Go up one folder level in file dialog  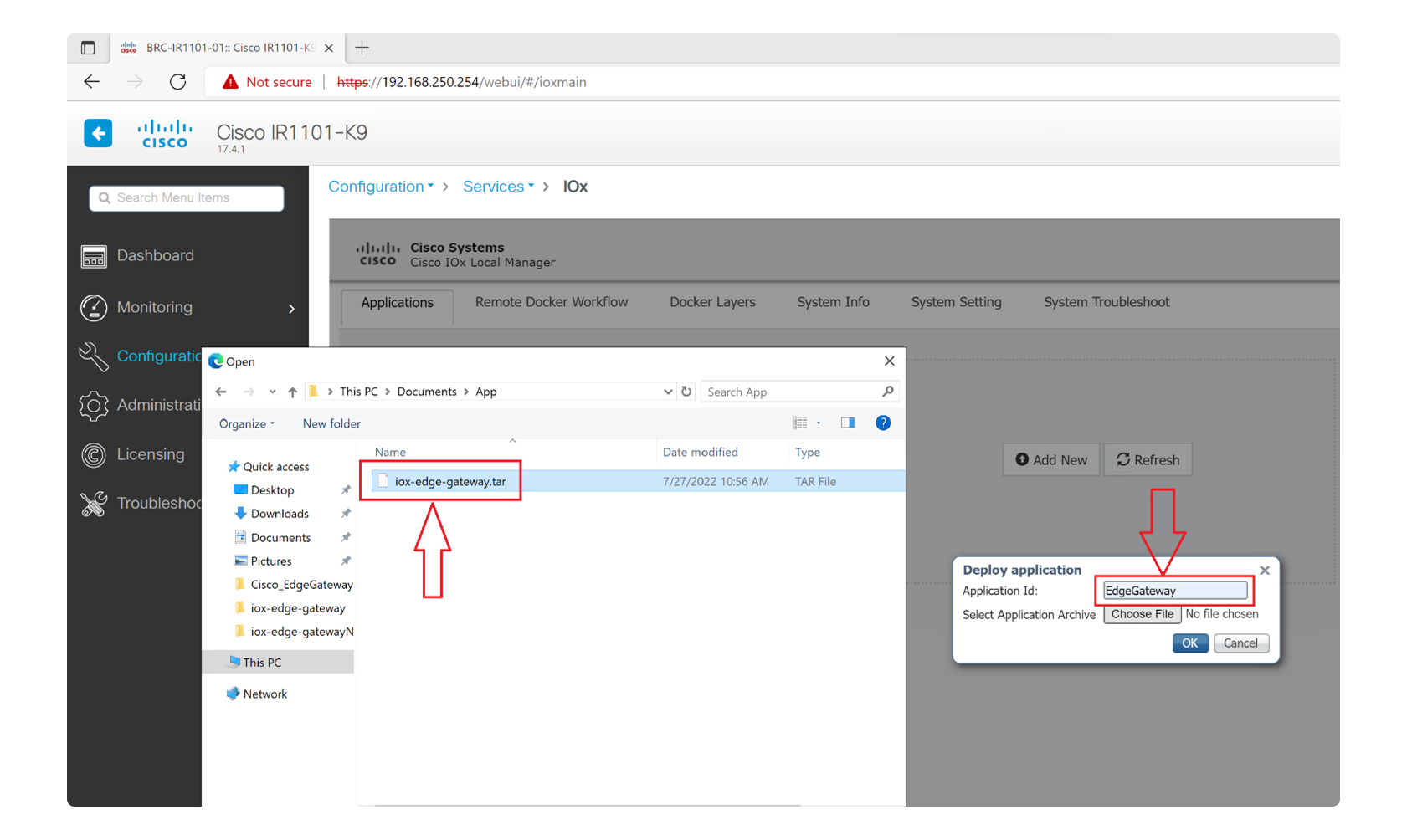pyautogui.click(x=292, y=392)
